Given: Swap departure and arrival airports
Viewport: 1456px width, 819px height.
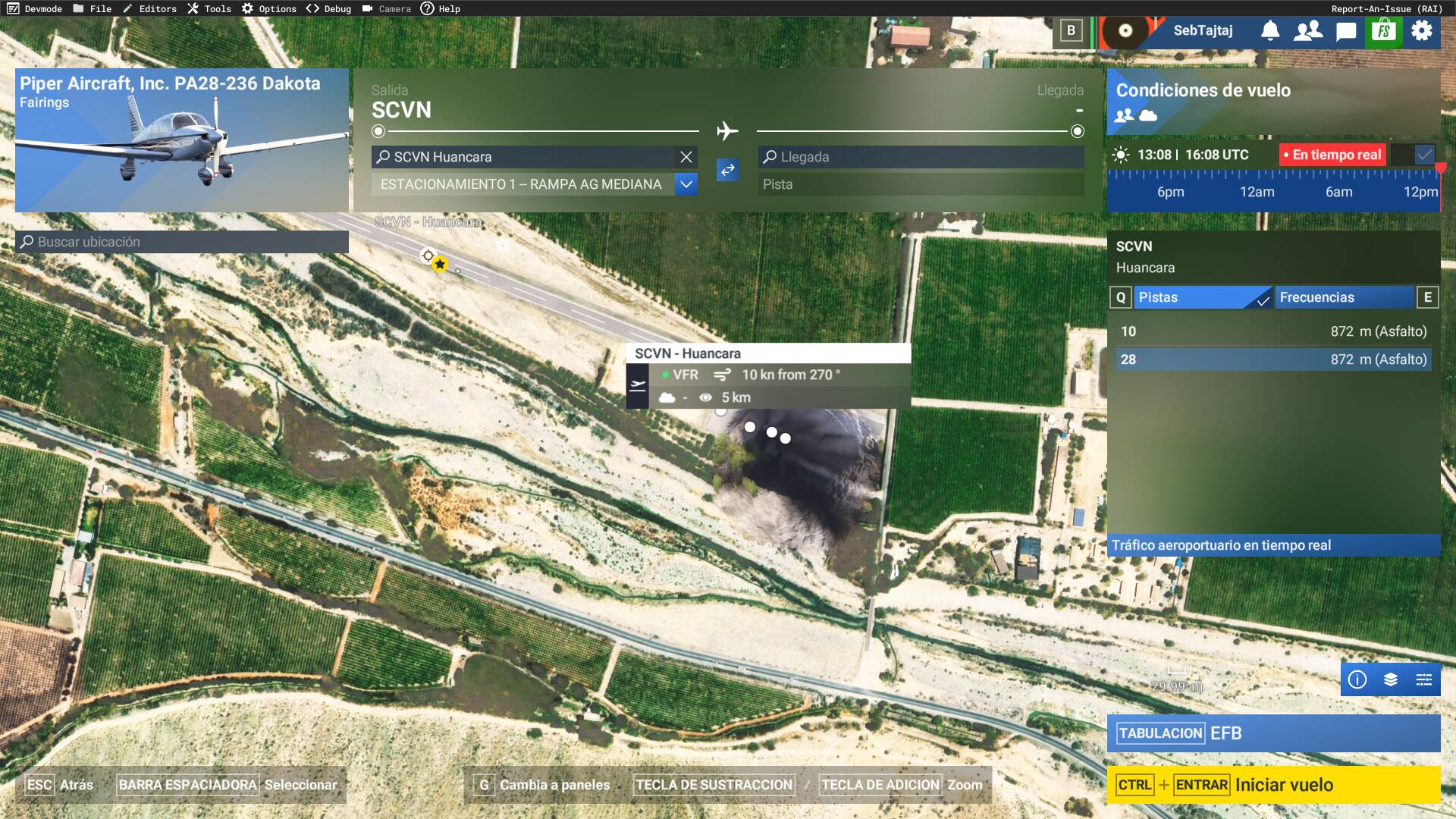Looking at the screenshot, I should coord(728,170).
